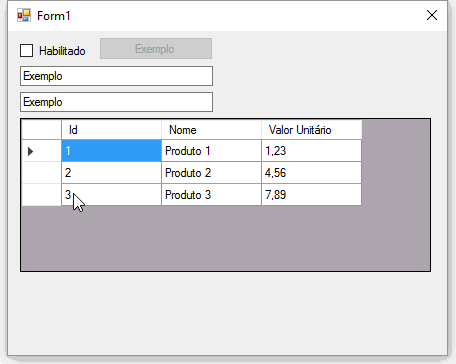Select the Produto 2 cell
The width and height of the screenshot is (456, 364).
211,173
